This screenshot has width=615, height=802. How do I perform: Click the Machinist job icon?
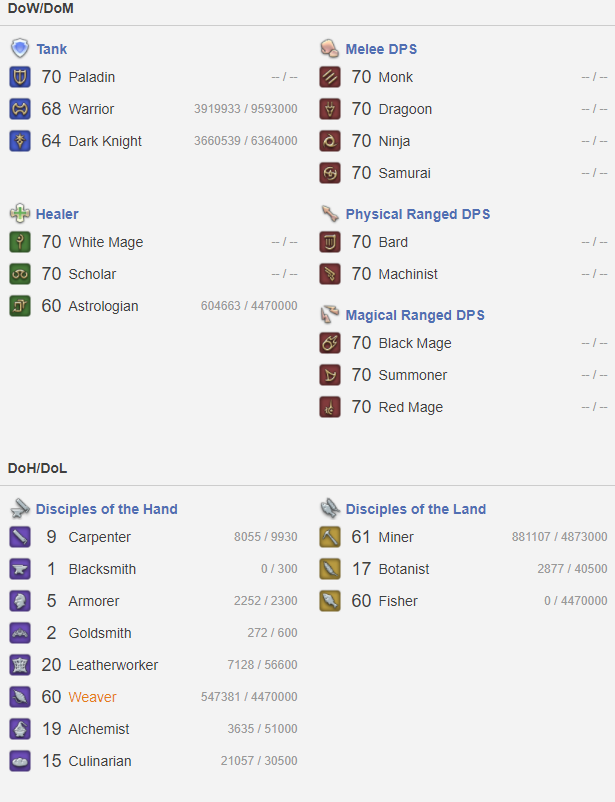pyautogui.click(x=330, y=274)
